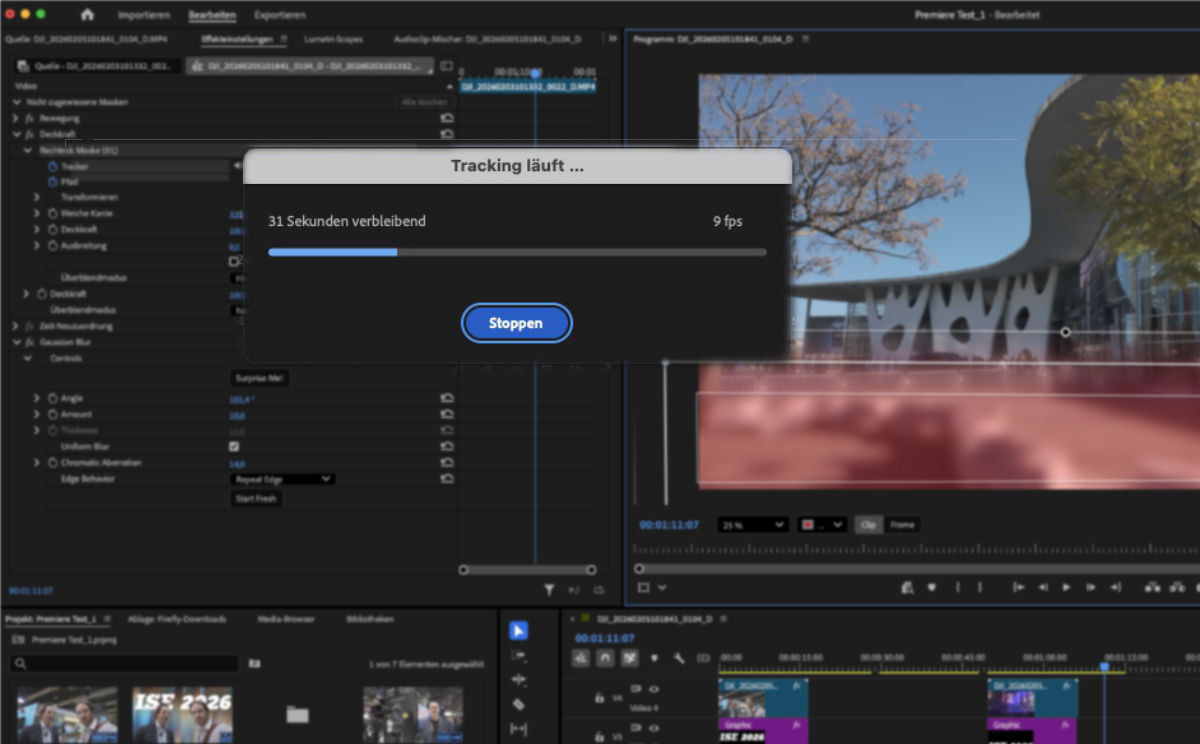The width and height of the screenshot is (1200, 744).
Task: Collapse the Gaussian Blur effect
Action: (x=16, y=342)
